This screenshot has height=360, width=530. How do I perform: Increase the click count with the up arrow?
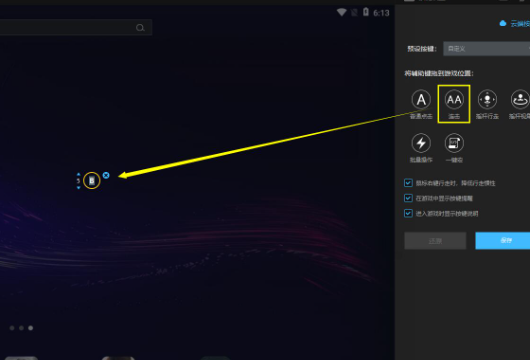click(x=78, y=174)
